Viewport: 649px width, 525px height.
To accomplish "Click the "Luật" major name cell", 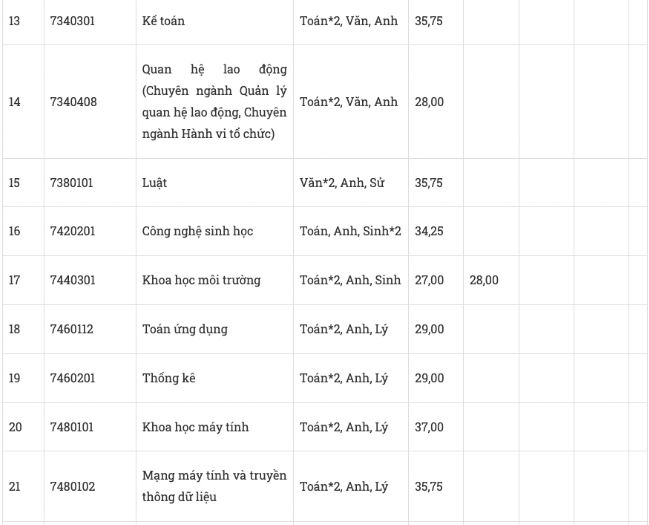I will pos(155,183).
